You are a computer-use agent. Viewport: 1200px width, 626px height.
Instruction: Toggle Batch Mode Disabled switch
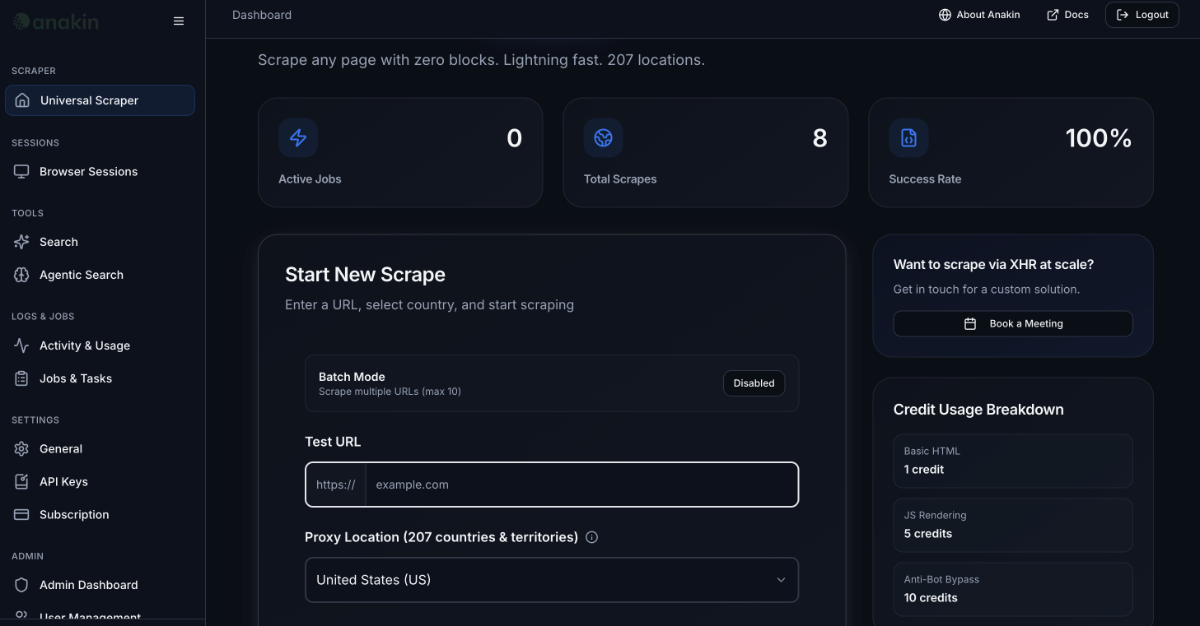tap(753, 383)
